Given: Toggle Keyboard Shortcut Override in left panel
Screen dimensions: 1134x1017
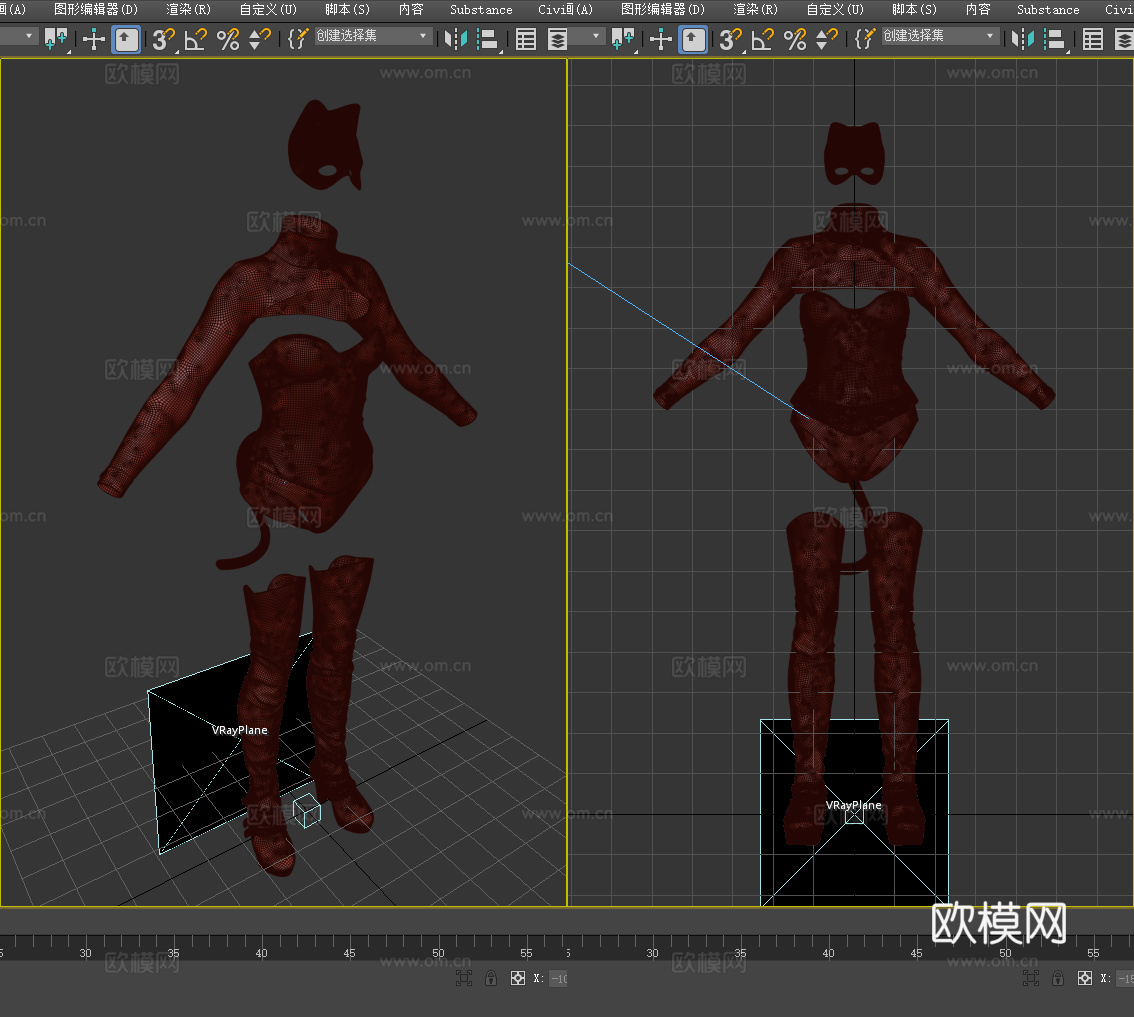Looking at the screenshot, I should pos(127,39).
